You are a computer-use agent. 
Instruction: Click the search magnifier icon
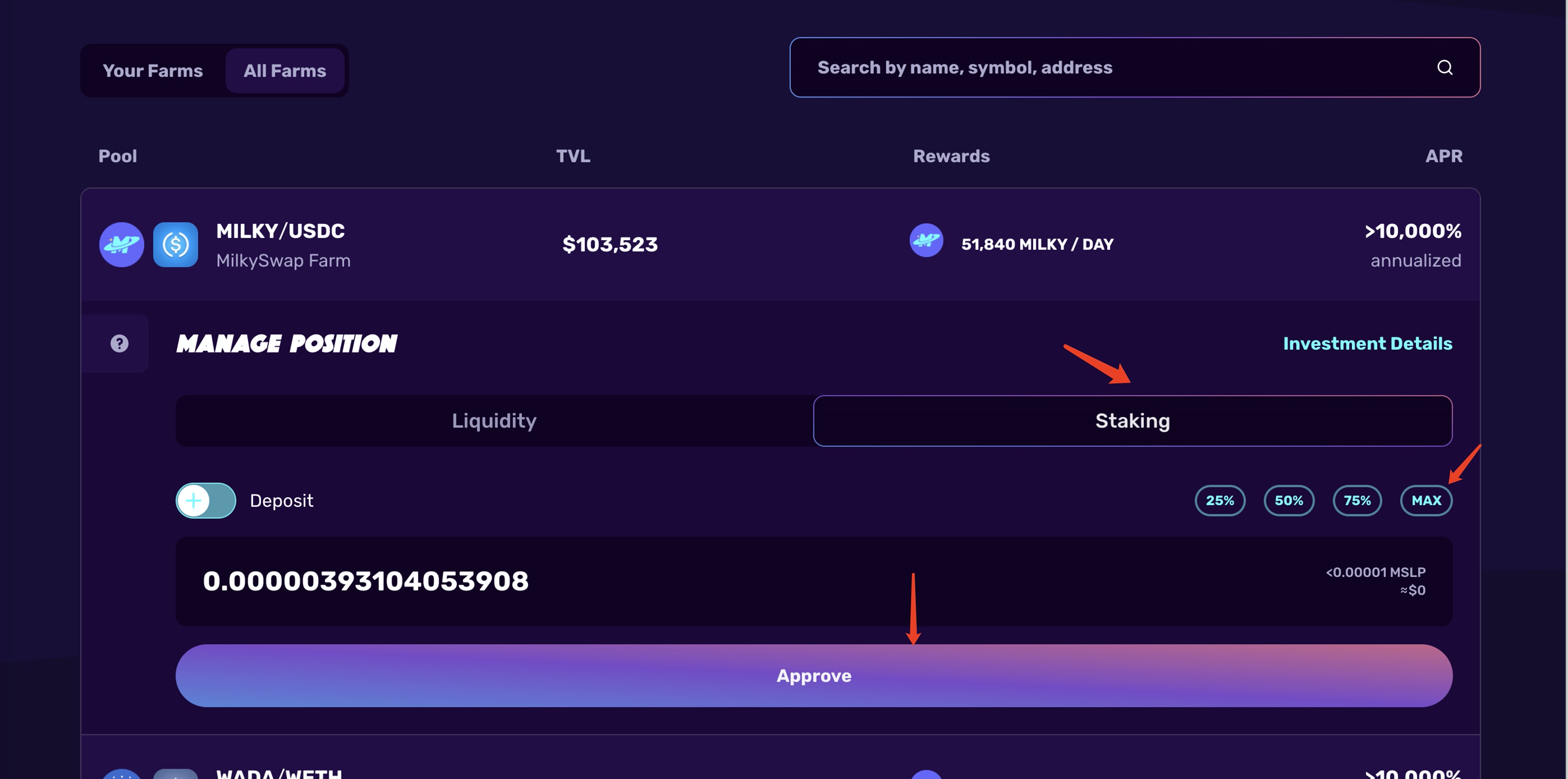pos(1445,67)
